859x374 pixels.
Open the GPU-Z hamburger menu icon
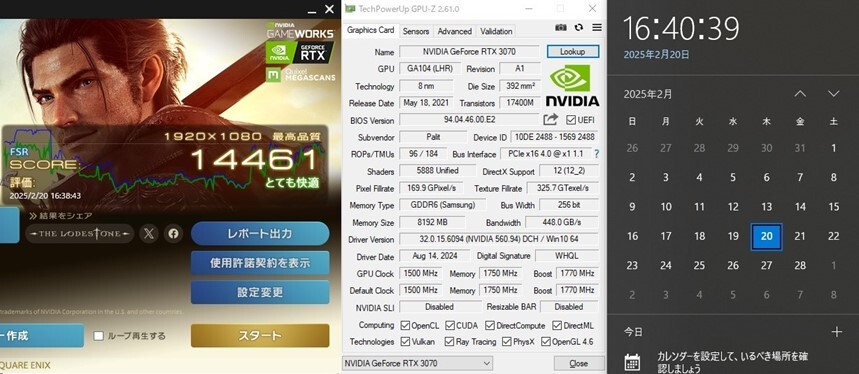point(597,27)
